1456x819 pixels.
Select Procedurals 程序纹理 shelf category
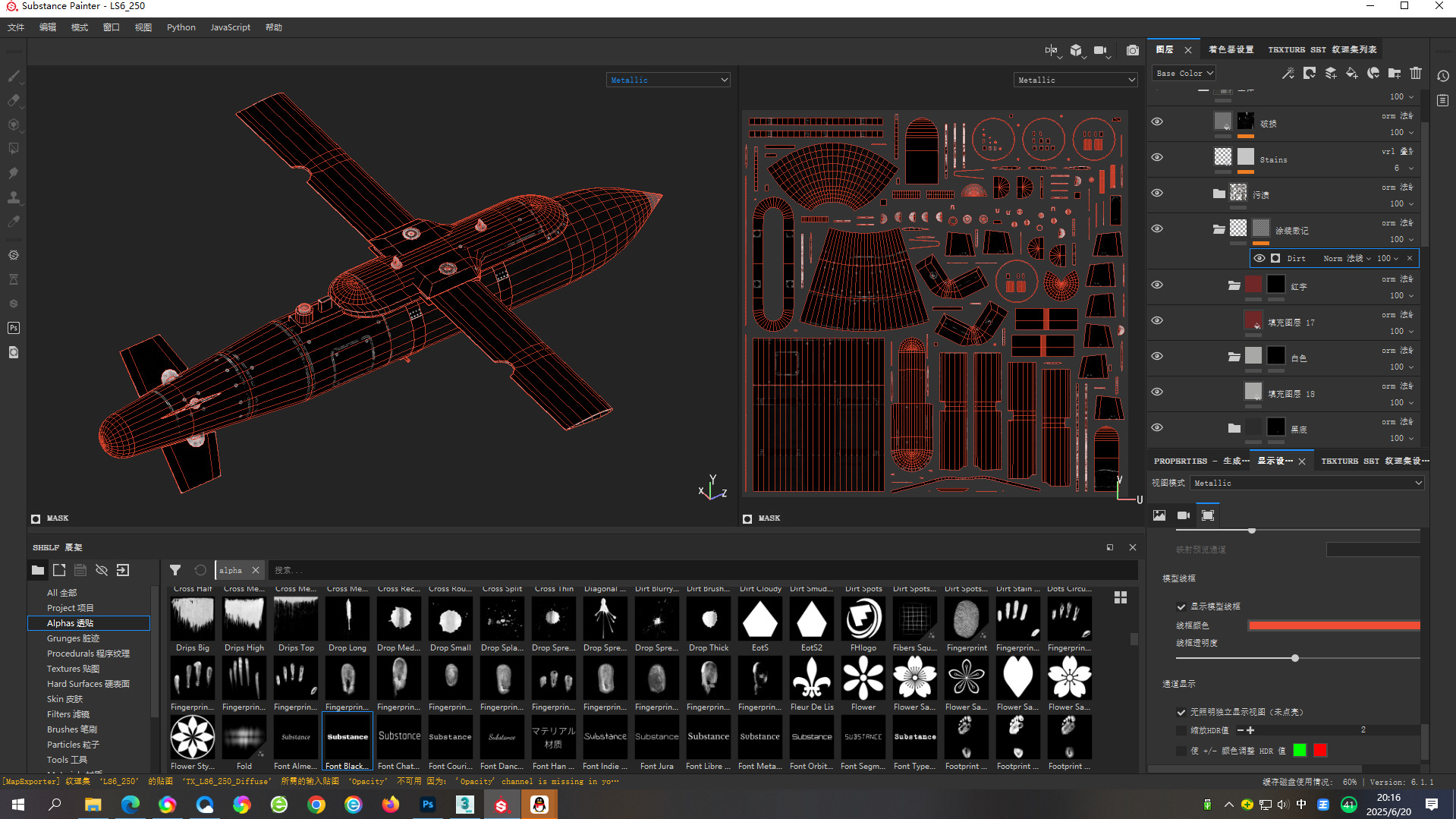(88, 654)
